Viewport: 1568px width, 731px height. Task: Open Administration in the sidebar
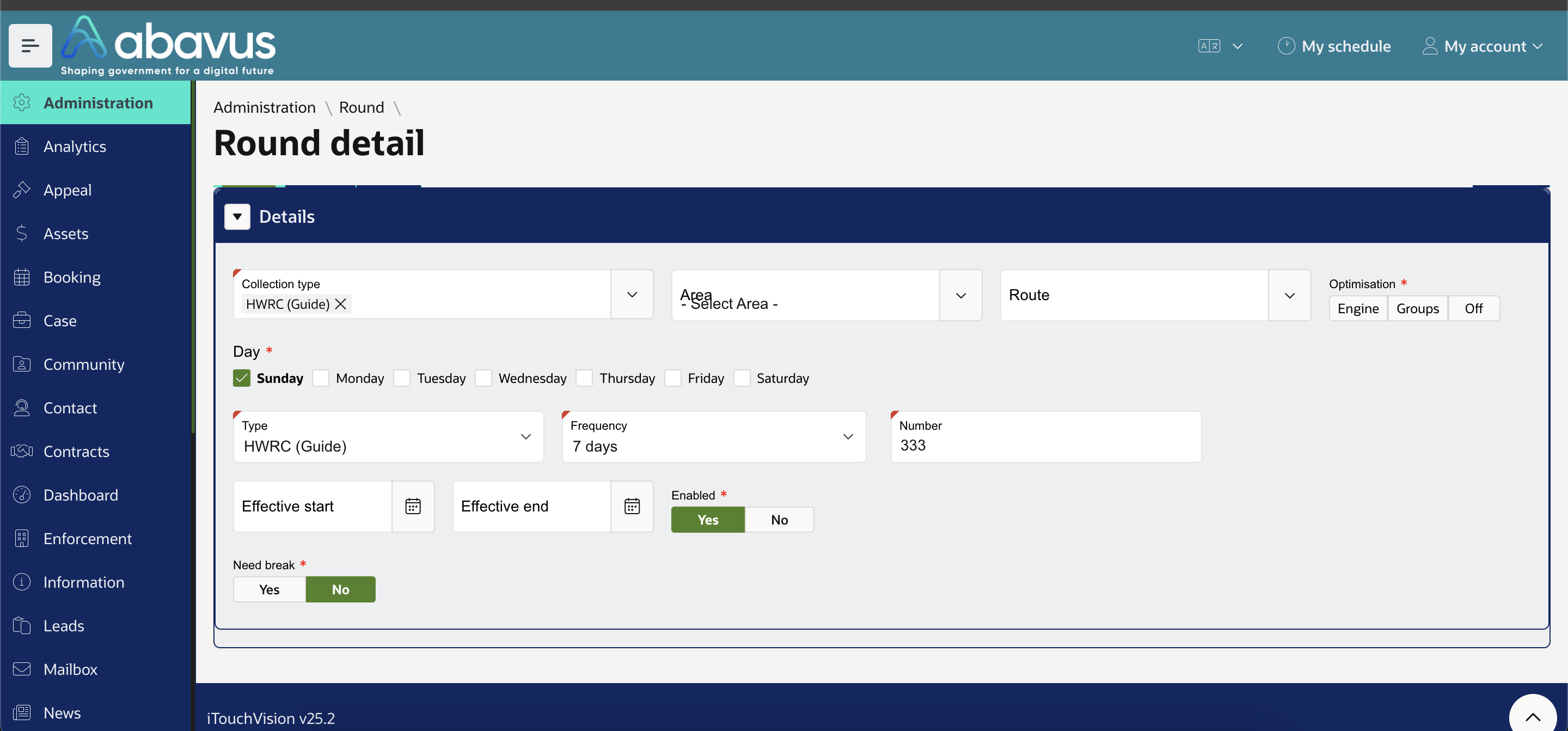pos(96,103)
